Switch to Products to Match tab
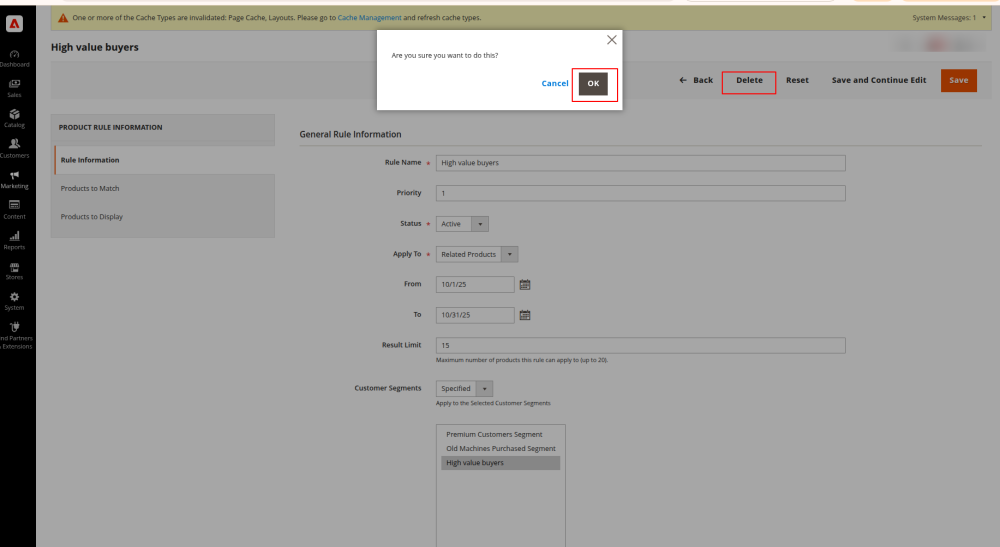 point(90,188)
